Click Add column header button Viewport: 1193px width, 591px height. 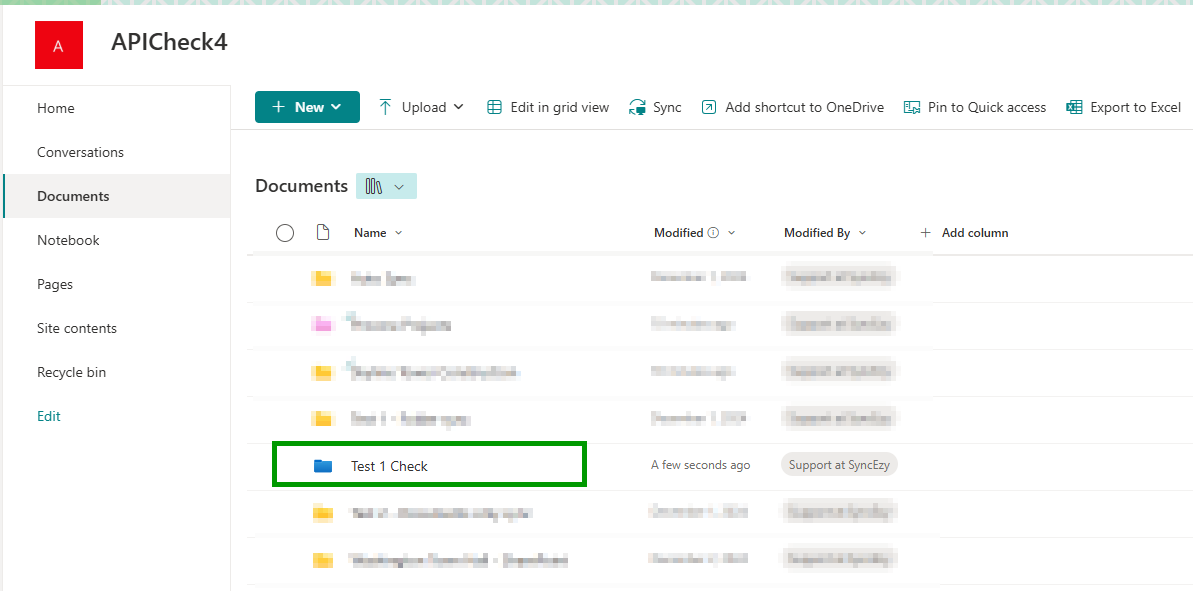tap(964, 233)
